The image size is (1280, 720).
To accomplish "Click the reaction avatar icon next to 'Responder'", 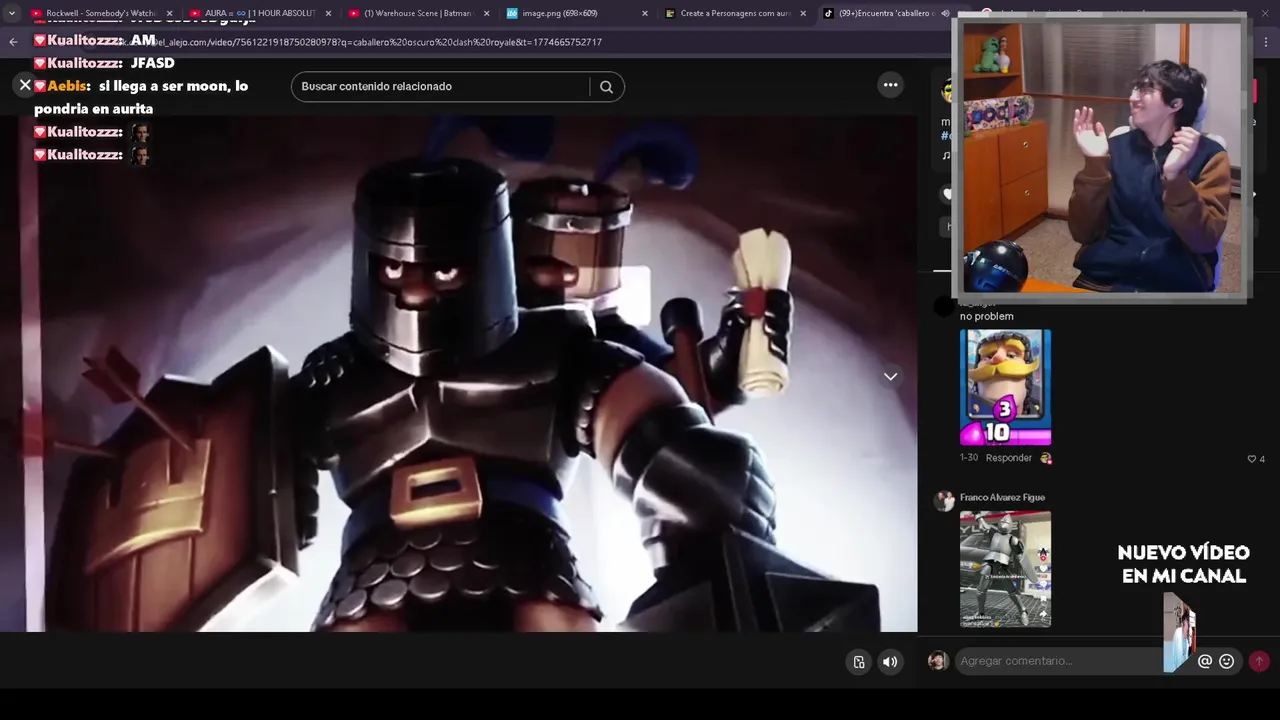I will 1046,458.
